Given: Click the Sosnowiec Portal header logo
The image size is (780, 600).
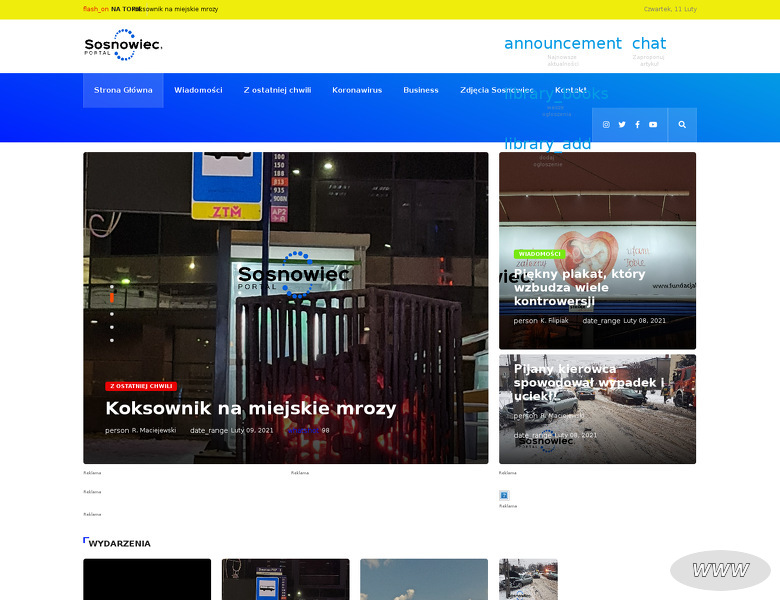Looking at the screenshot, I should [x=123, y=45].
